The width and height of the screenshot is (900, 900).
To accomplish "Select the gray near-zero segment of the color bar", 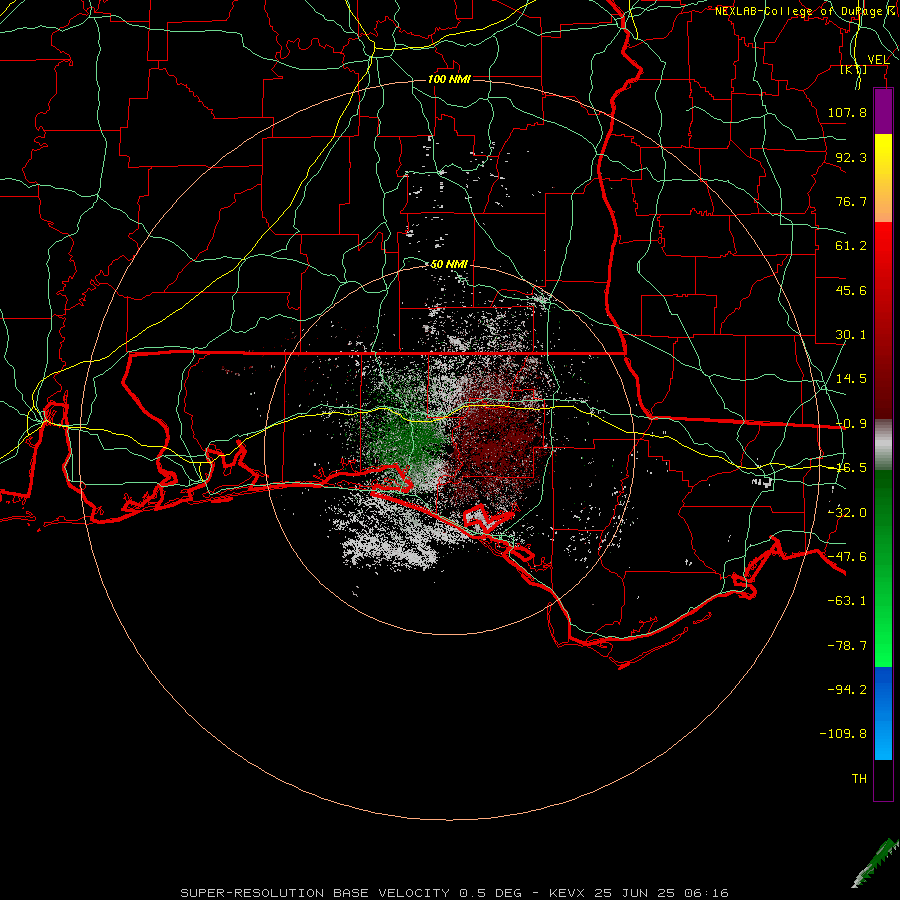I will (883, 445).
